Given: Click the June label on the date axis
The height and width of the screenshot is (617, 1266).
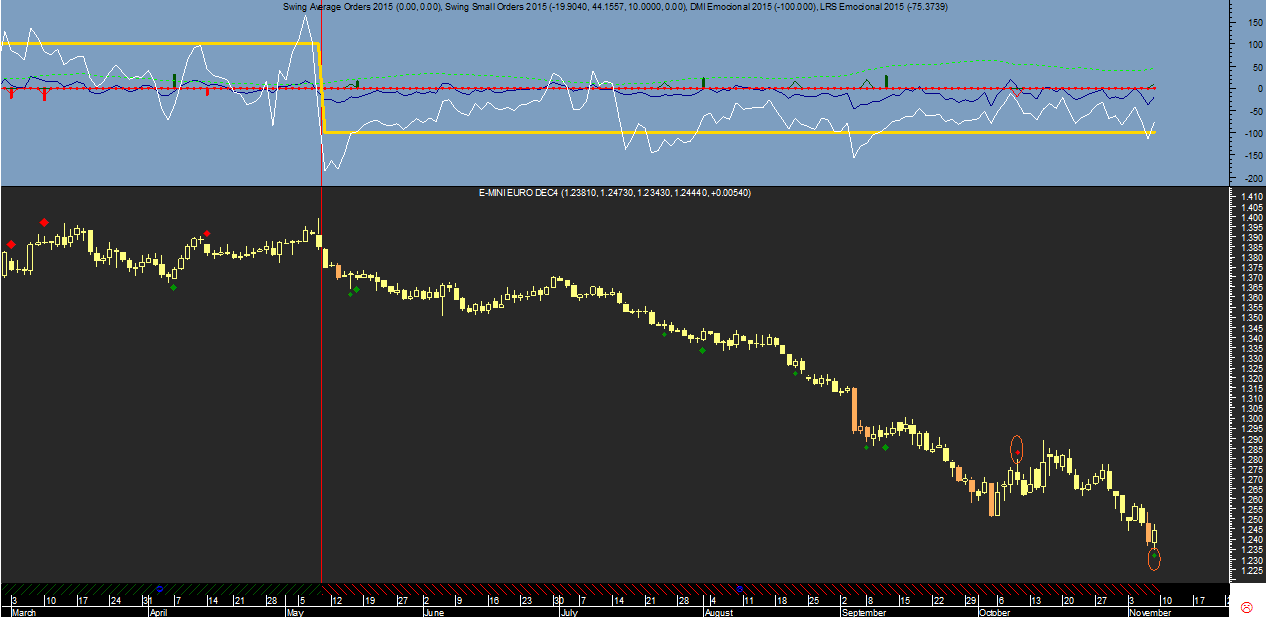Looking at the screenshot, I should pos(434,612).
